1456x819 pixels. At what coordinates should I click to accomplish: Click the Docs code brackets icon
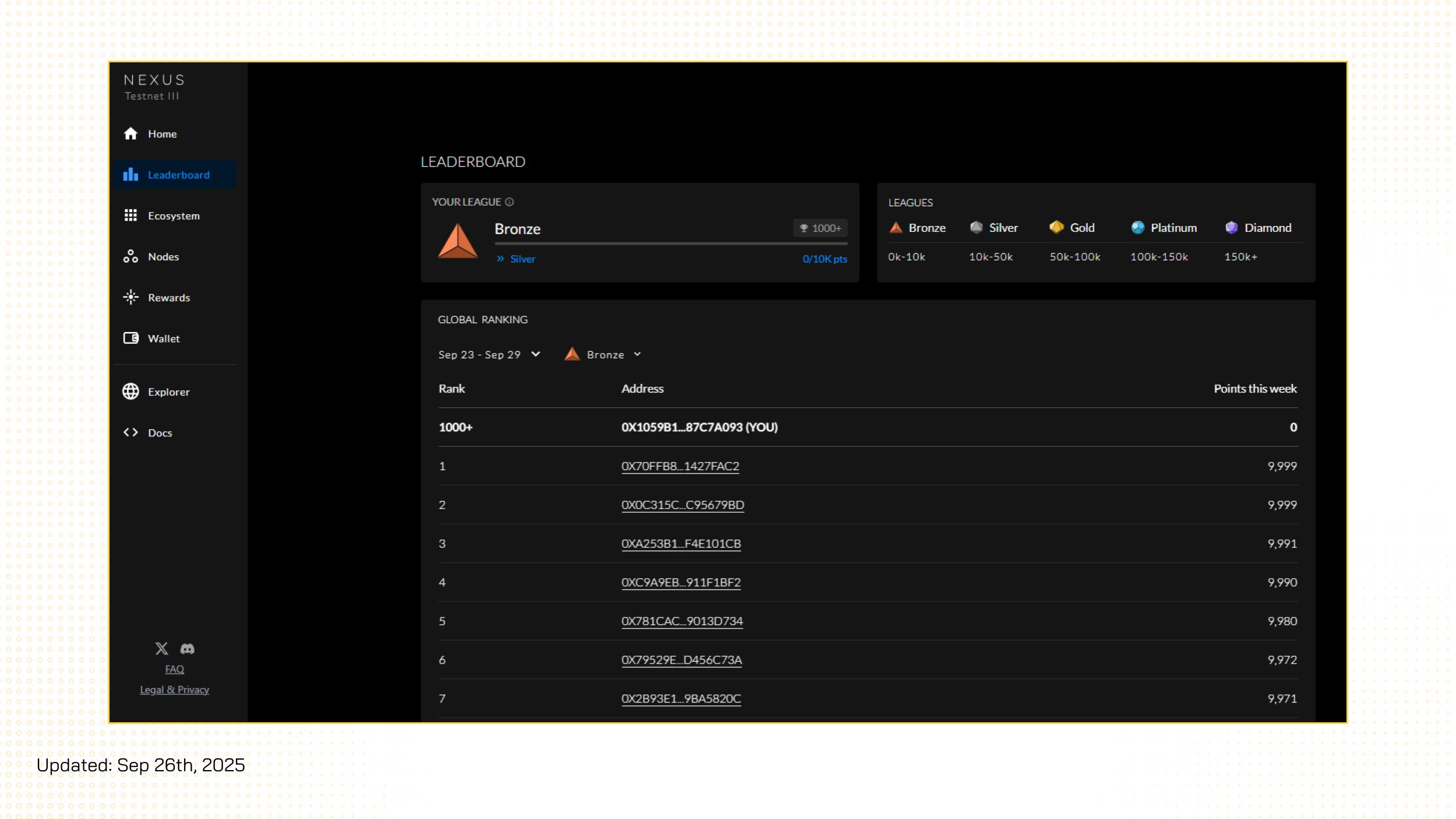pyautogui.click(x=130, y=433)
